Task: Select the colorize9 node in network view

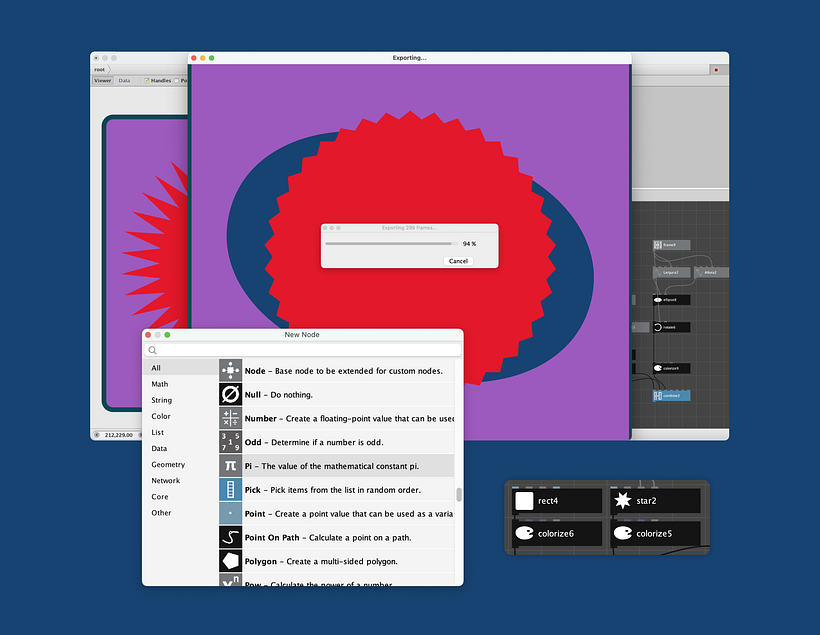Action: click(x=671, y=368)
